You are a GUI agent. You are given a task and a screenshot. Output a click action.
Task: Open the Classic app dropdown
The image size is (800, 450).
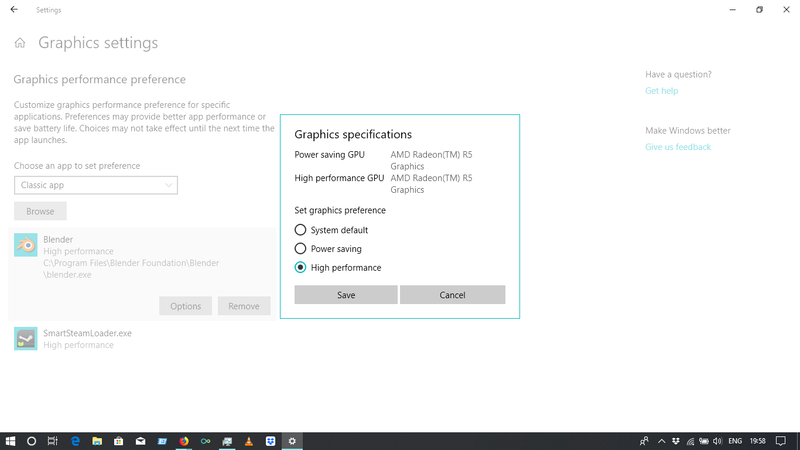tap(96, 185)
